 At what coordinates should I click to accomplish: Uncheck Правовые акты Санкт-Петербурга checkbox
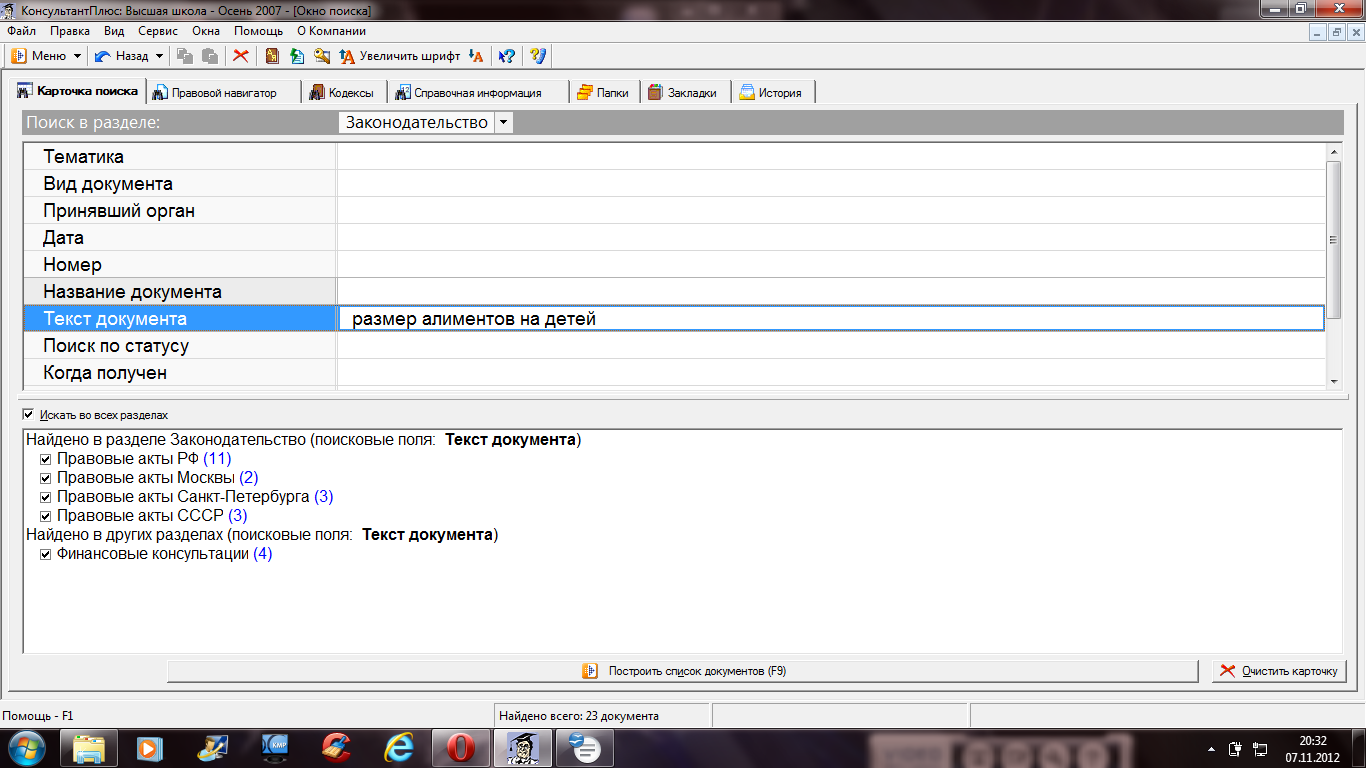(45, 497)
